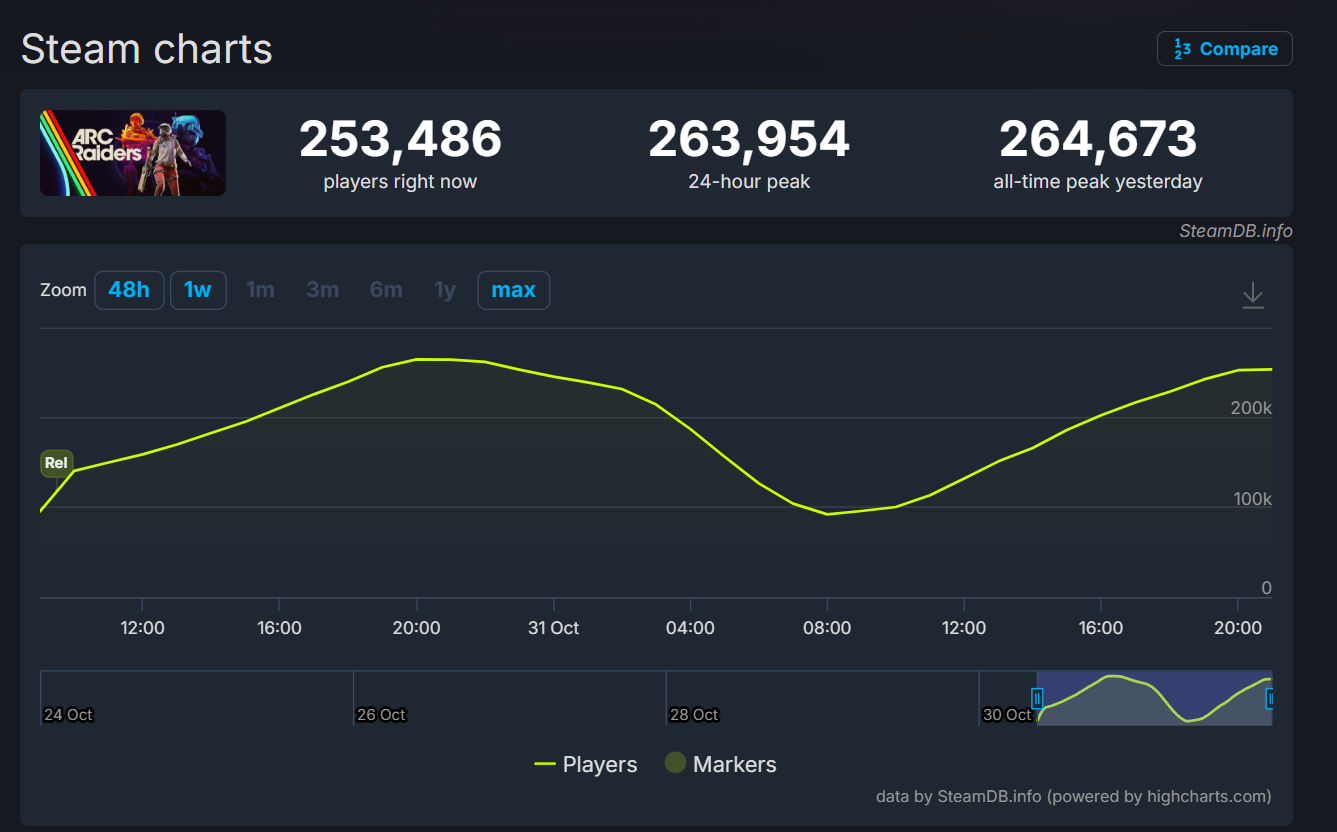The image size is (1337, 832).
Task: Click the 264,673 all-time peak value
Action: point(1098,139)
